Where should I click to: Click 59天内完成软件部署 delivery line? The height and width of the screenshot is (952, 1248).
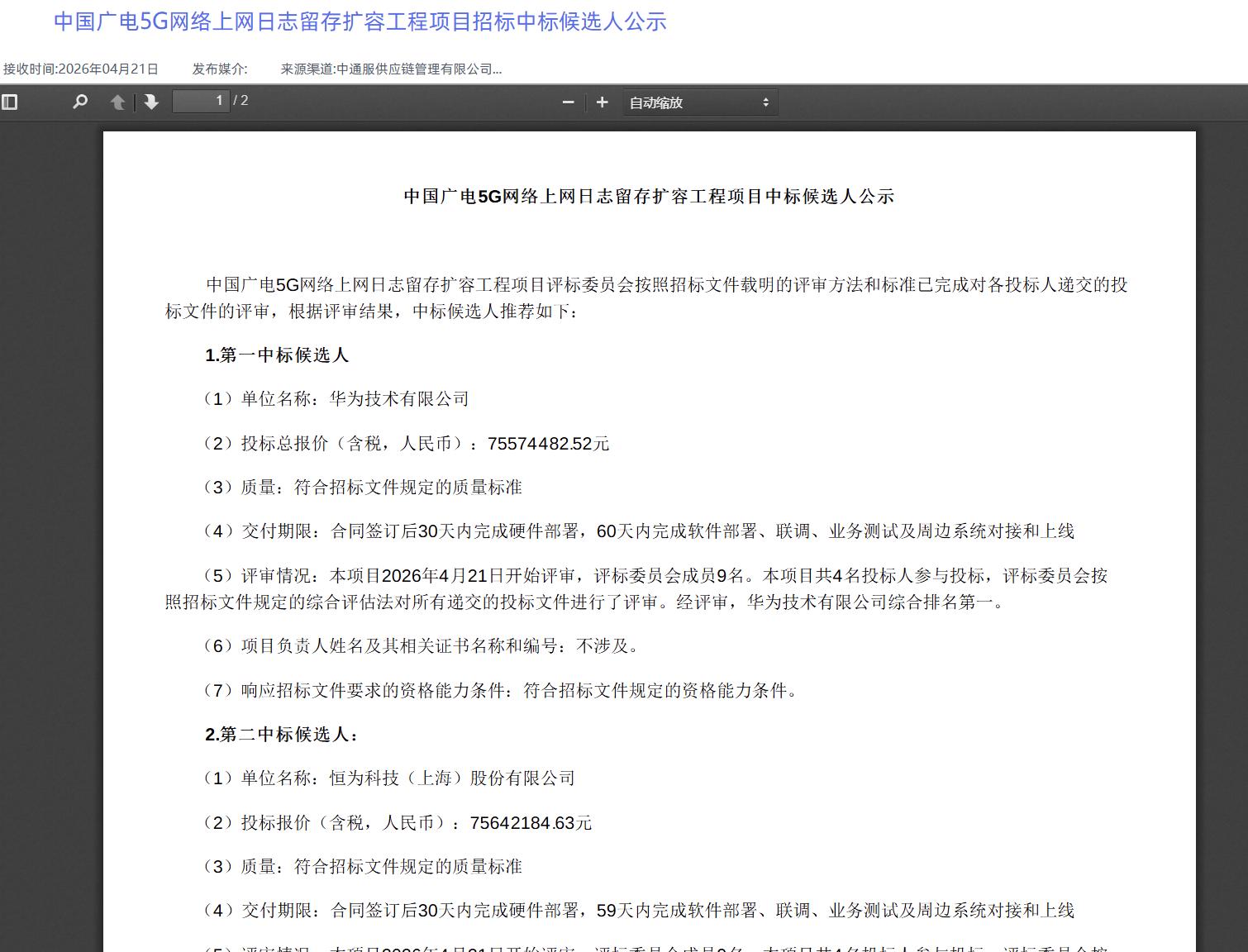point(639,911)
